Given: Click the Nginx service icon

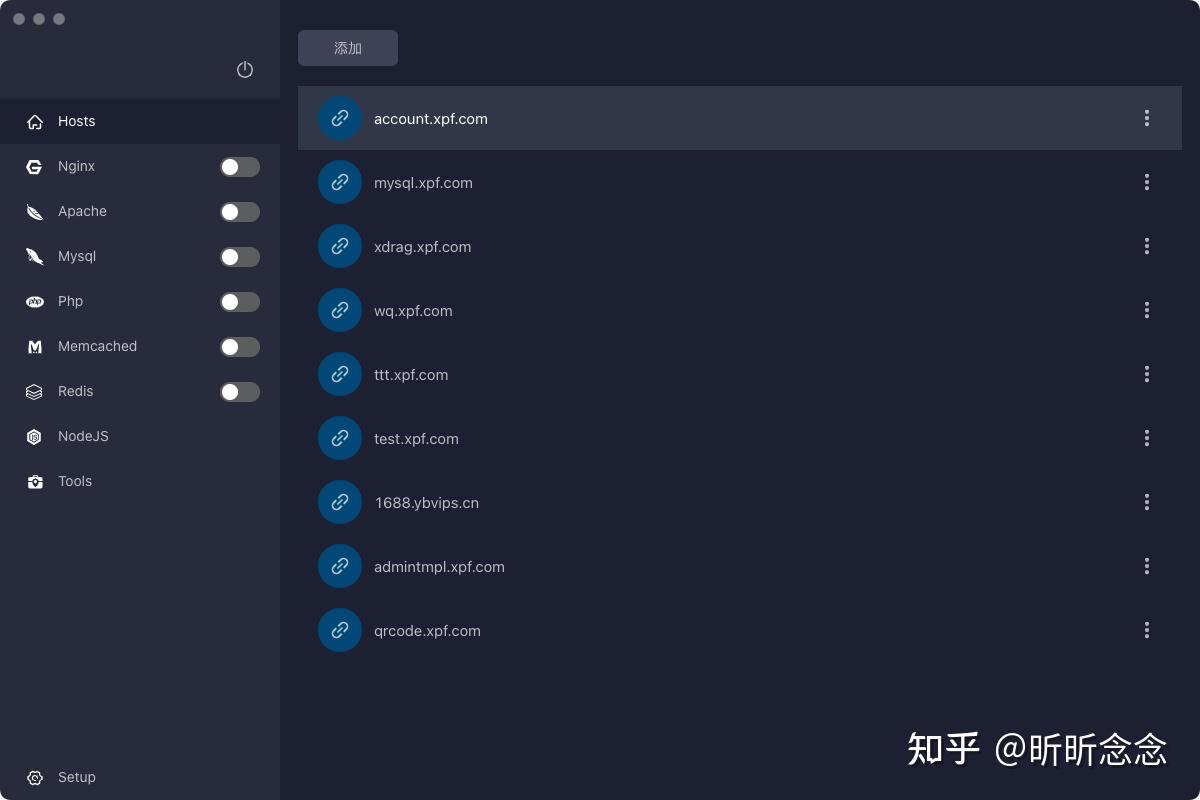Looking at the screenshot, I should (x=34, y=166).
